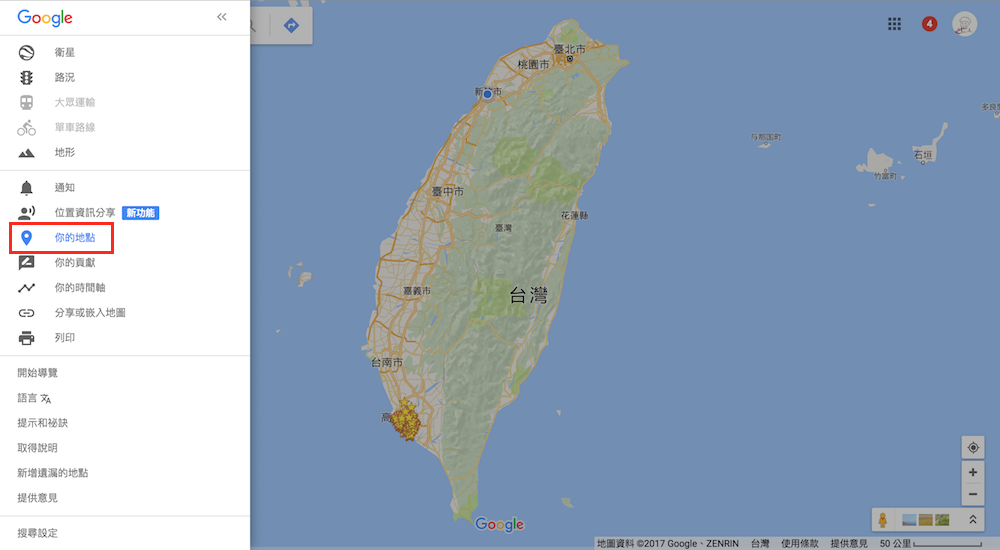Viewport: 1000px width, 550px height.
Task: Click the blue directions arrow button
Action: 291,26
